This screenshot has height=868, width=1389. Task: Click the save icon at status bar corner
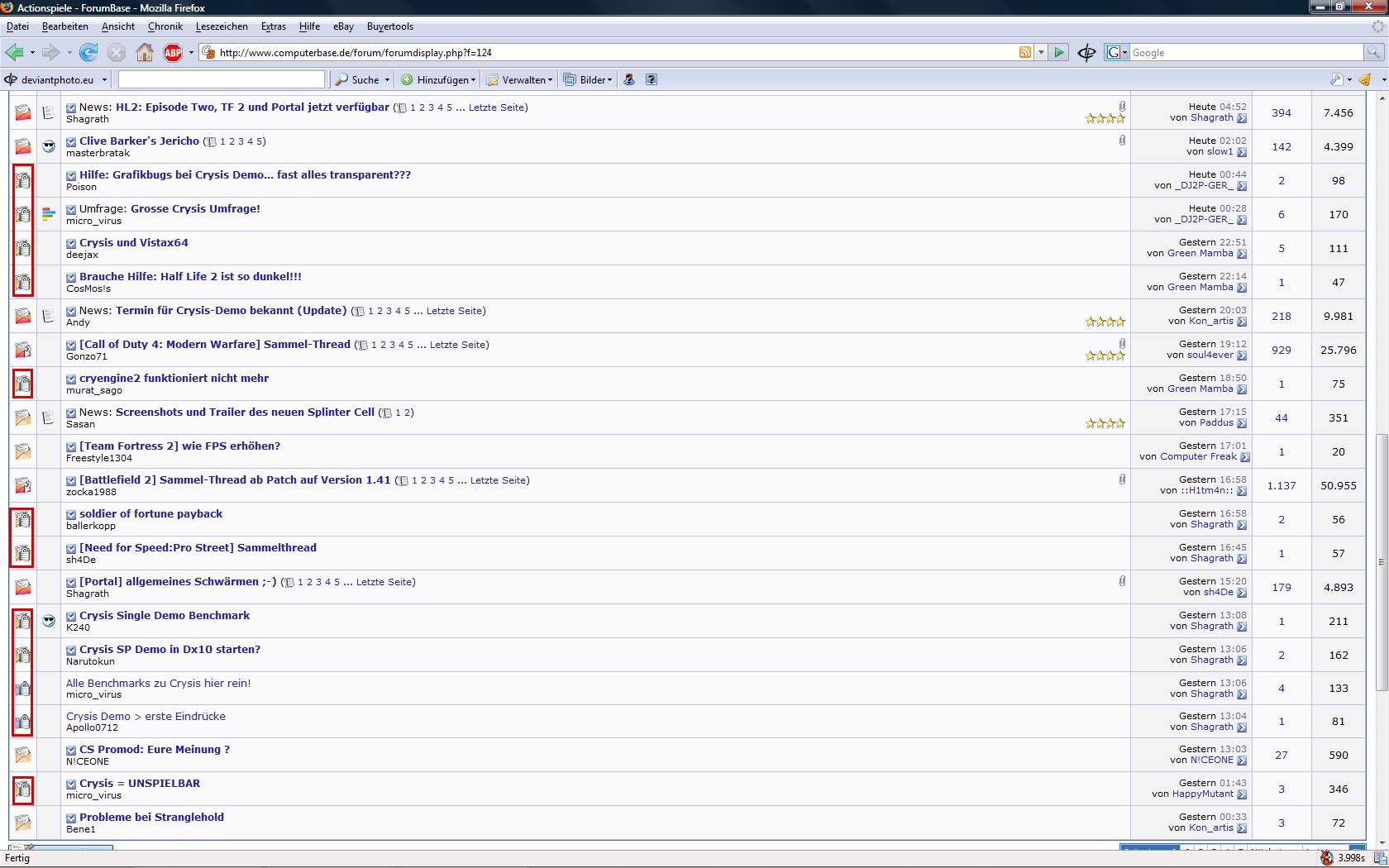click(1380, 858)
